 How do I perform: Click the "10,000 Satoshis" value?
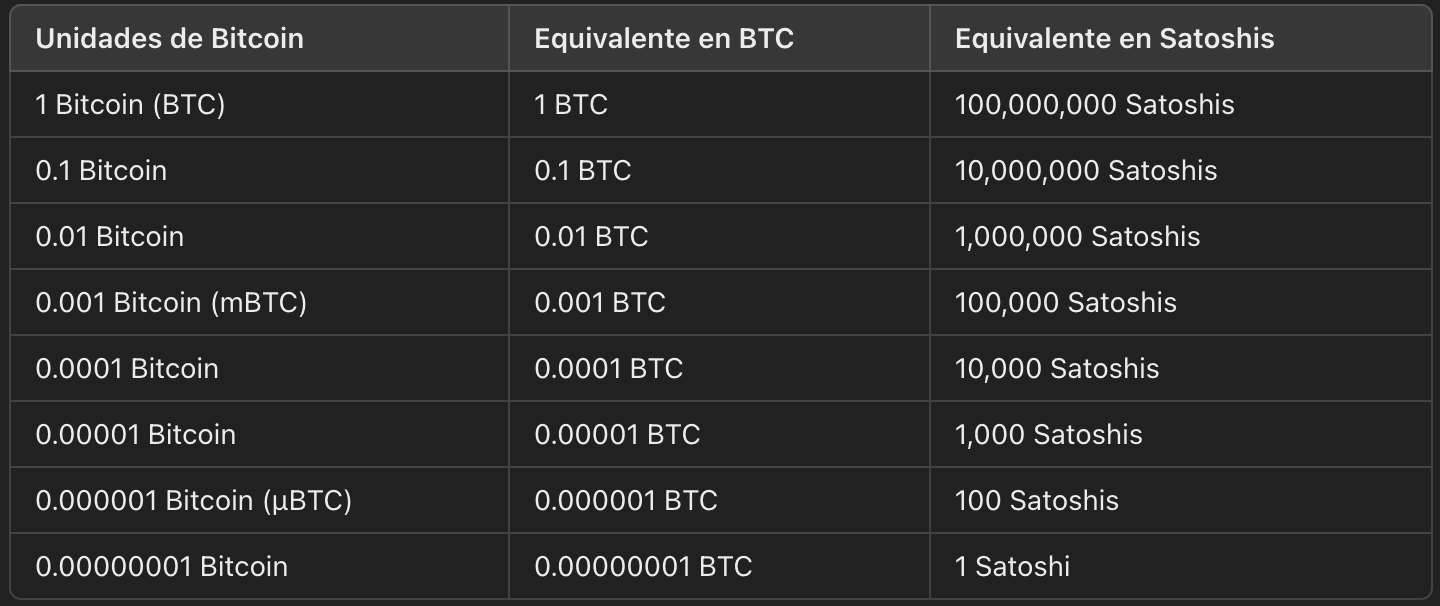[x=1057, y=369]
